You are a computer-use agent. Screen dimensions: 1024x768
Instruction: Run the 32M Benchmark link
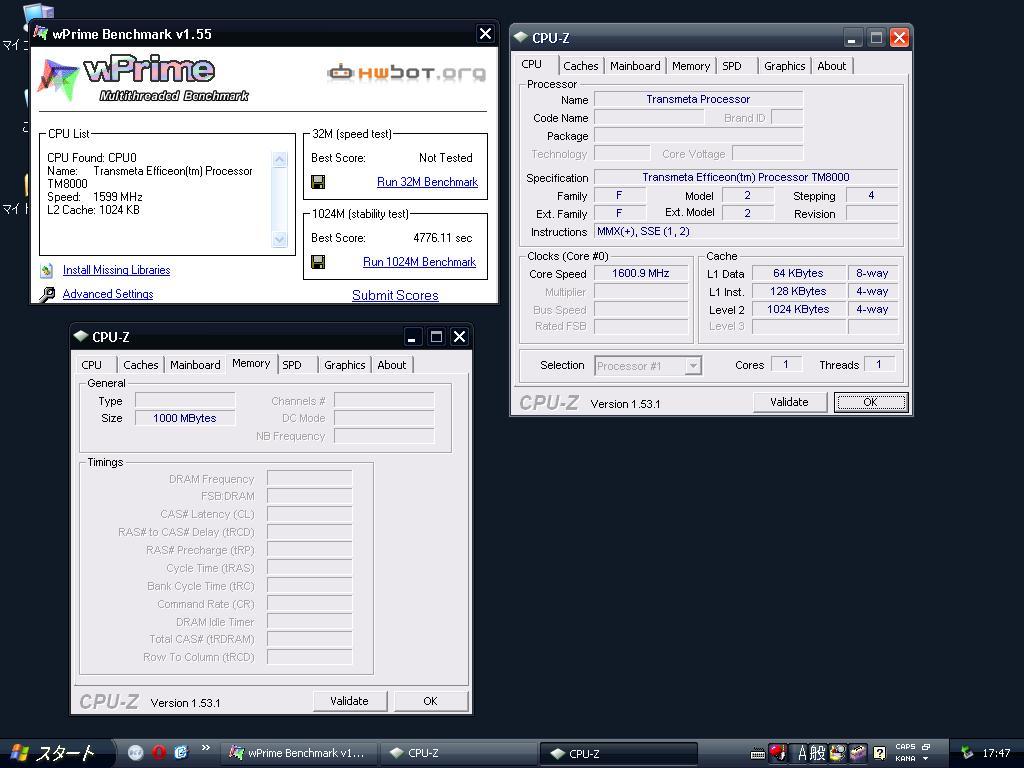[x=427, y=182]
